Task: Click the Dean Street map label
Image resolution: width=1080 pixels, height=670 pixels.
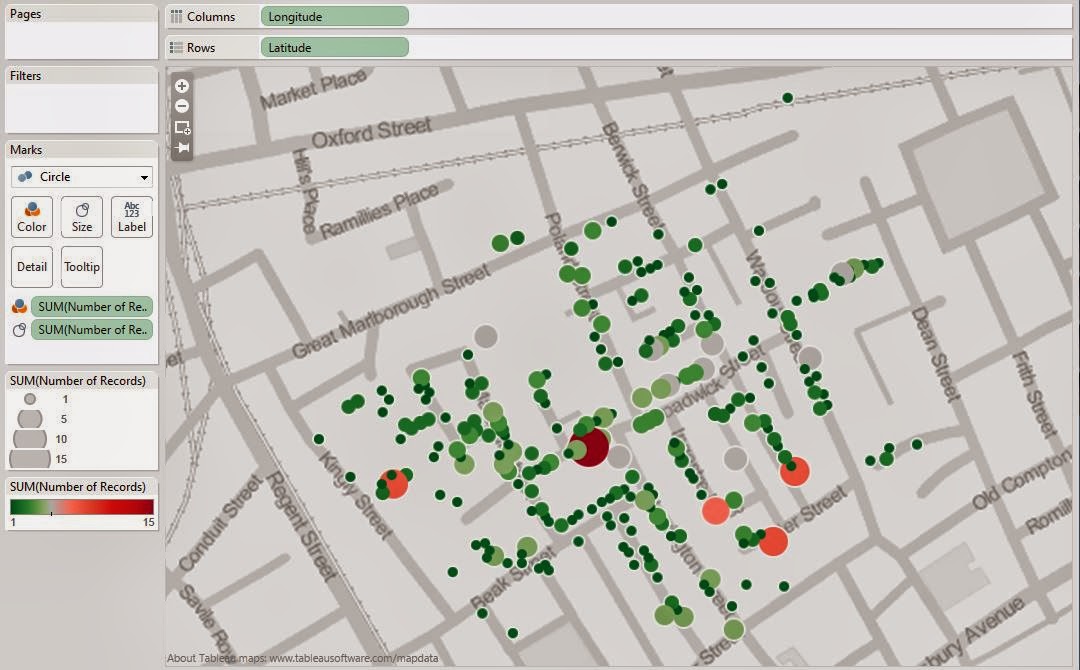Action: 935,354
